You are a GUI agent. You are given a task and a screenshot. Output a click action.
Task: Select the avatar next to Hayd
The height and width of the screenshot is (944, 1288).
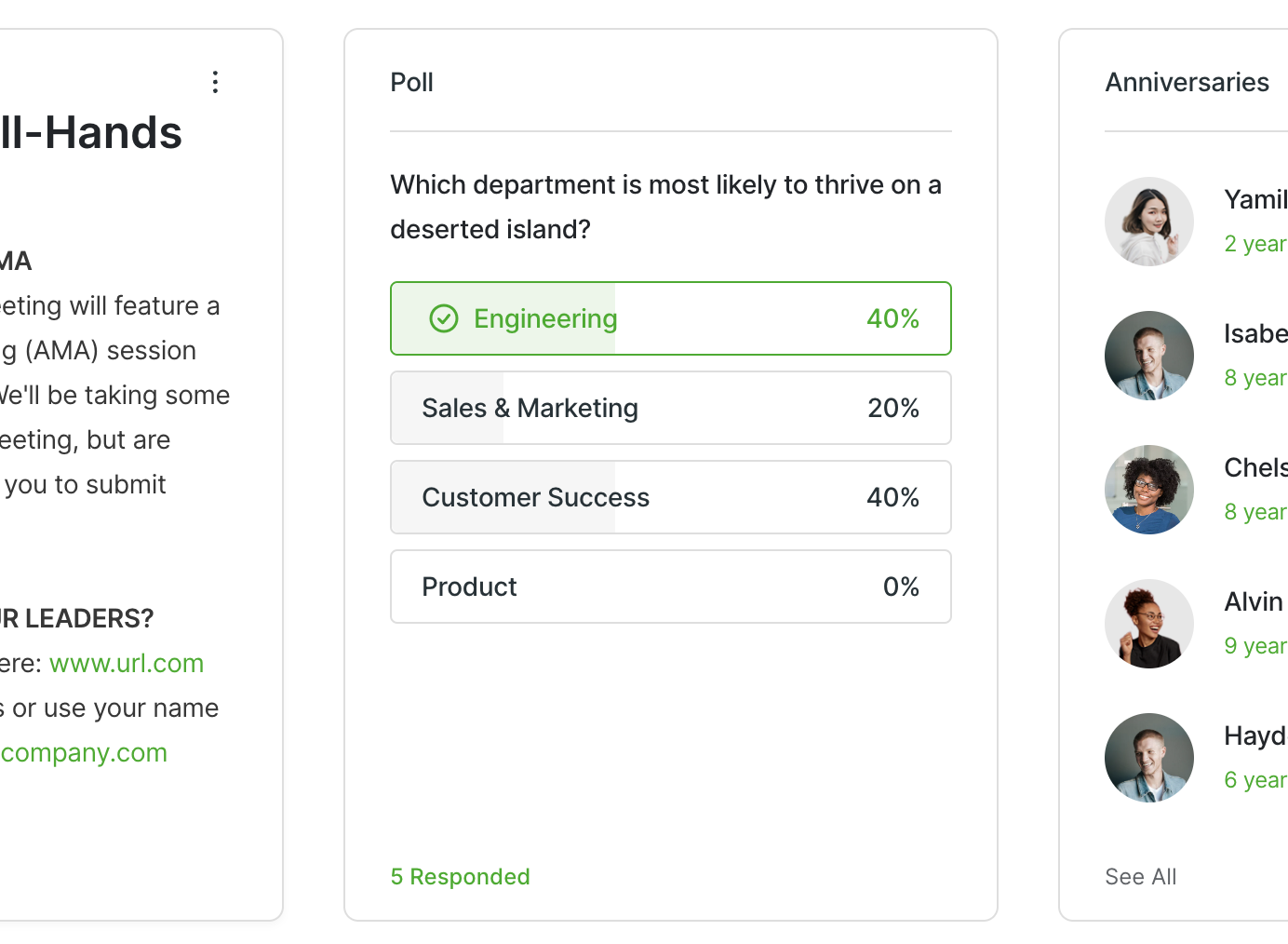coord(1149,758)
